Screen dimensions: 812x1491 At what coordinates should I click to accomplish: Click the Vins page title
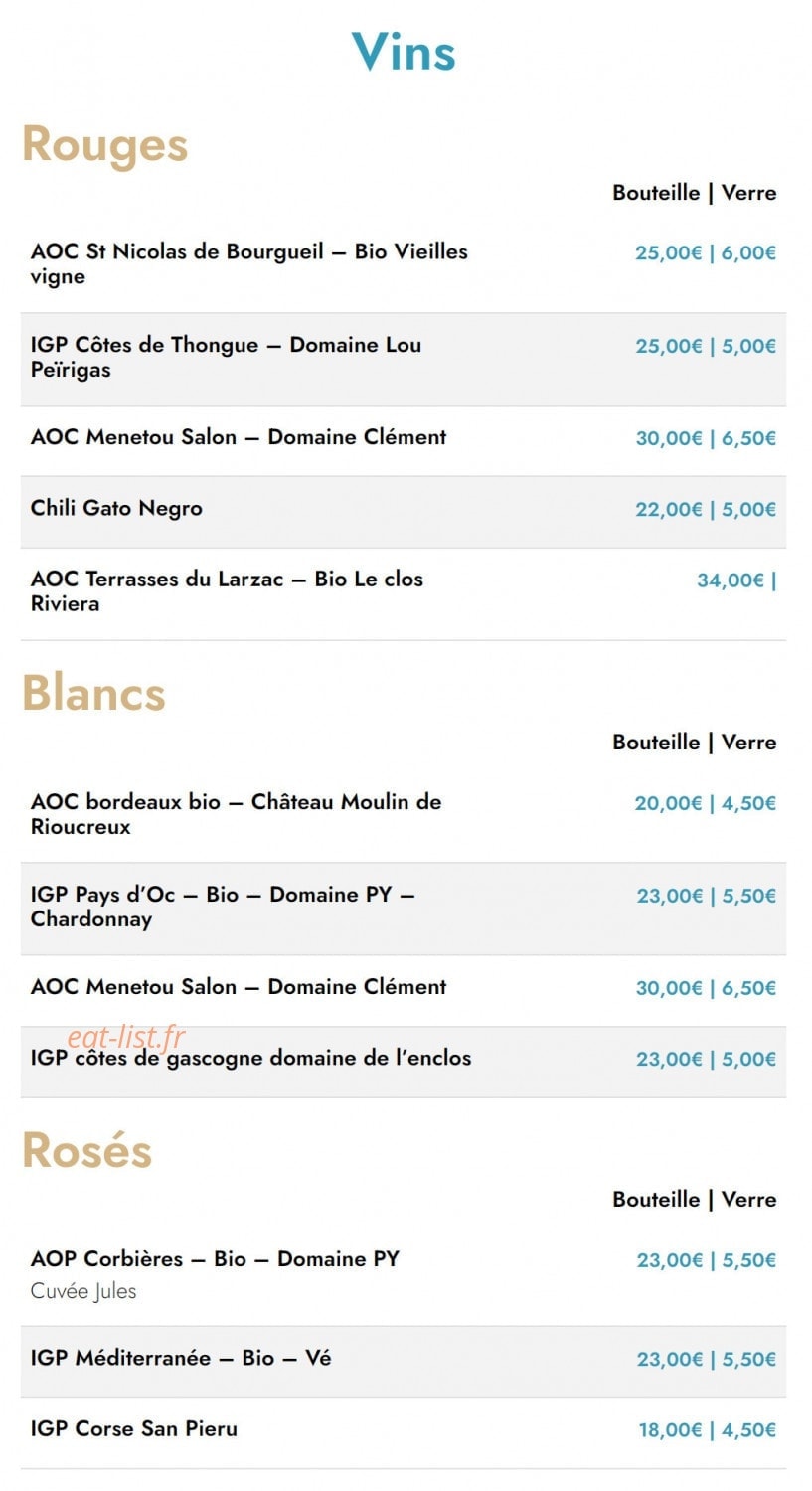tap(404, 52)
